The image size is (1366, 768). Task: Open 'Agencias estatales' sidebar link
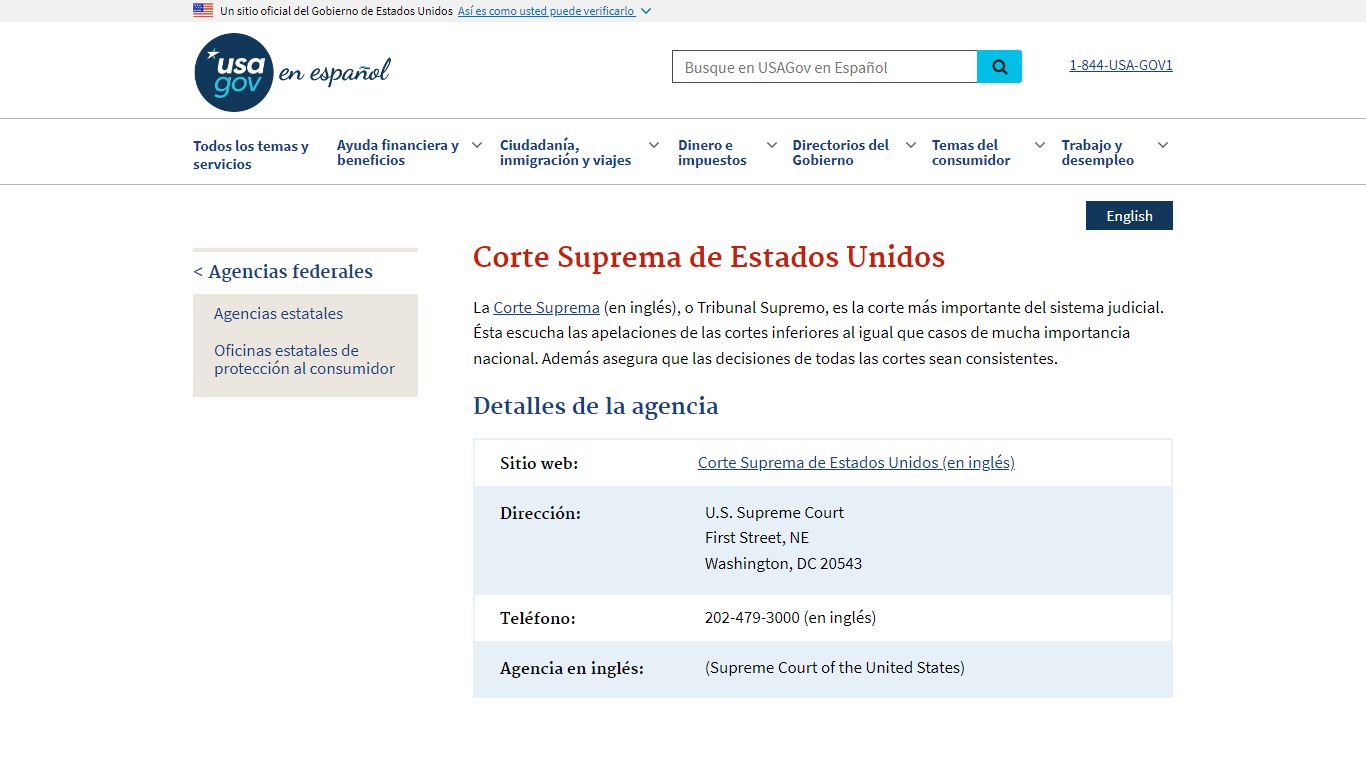click(x=278, y=313)
